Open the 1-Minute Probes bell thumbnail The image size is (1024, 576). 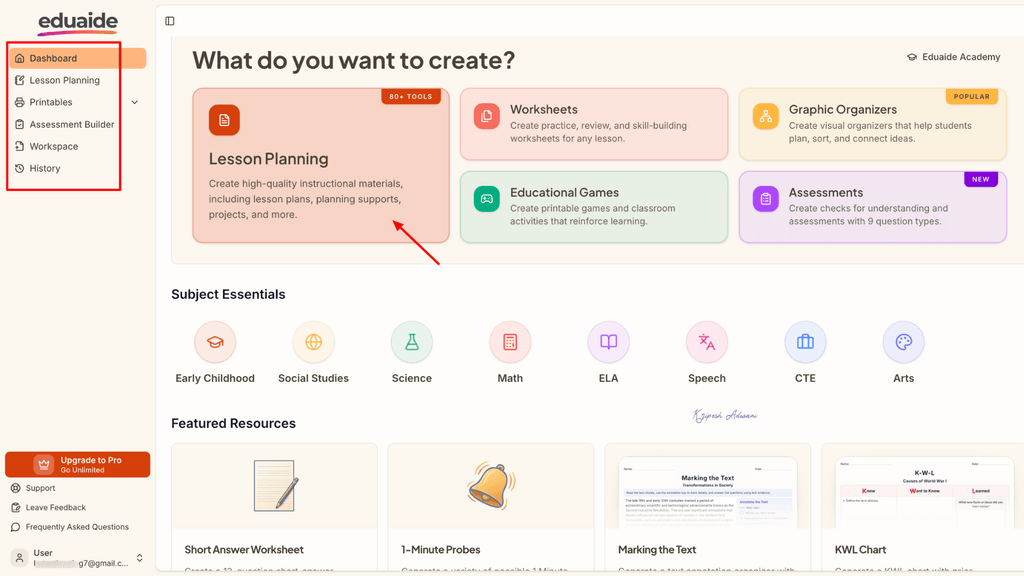click(491, 486)
